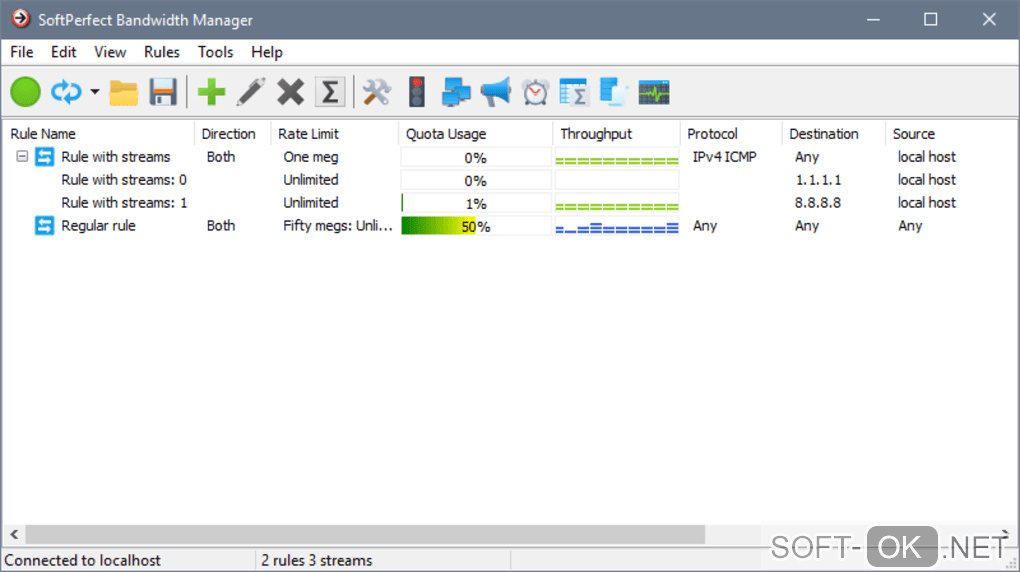
Task: Sort by Protocol column header
Action: tap(731, 133)
